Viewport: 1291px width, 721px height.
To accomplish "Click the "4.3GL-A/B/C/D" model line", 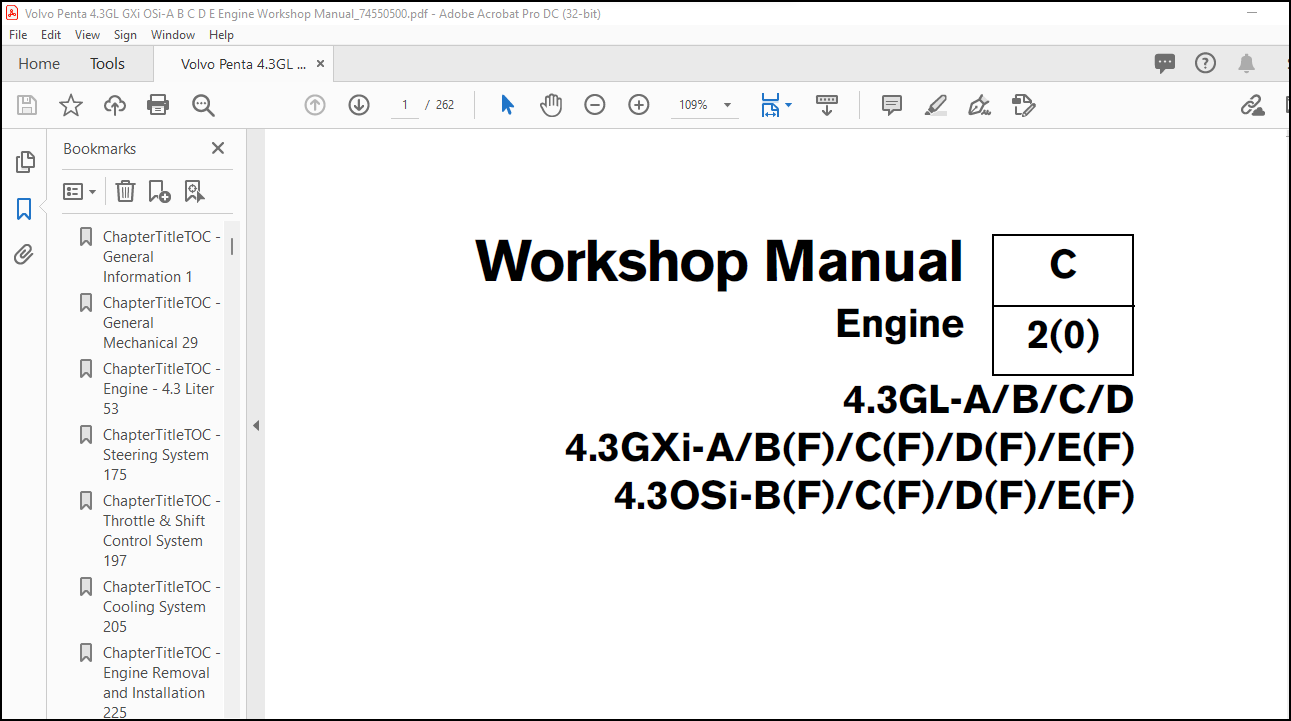I will tap(989, 400).
